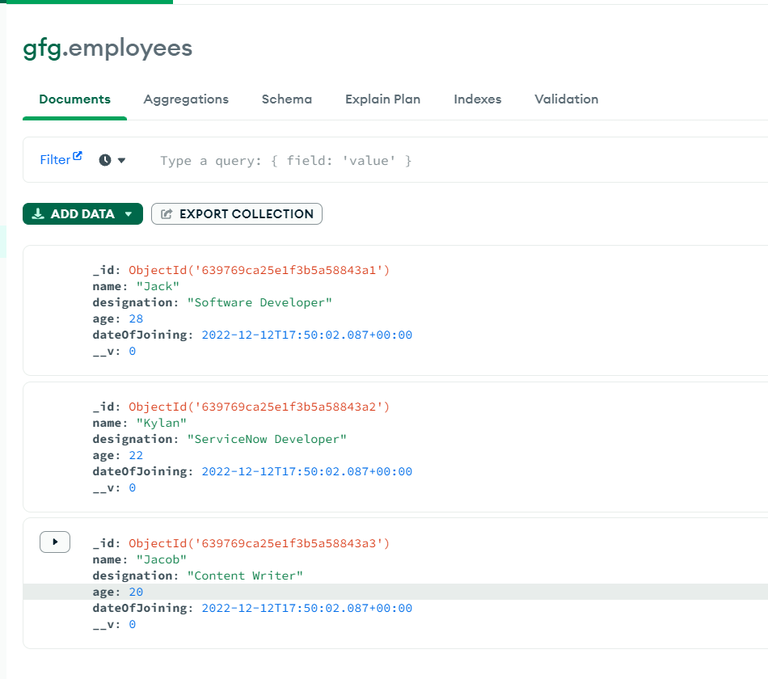Select the Indexes tab
The height and width of the screenshot is (679, 768).
click(x=478, y=99)
